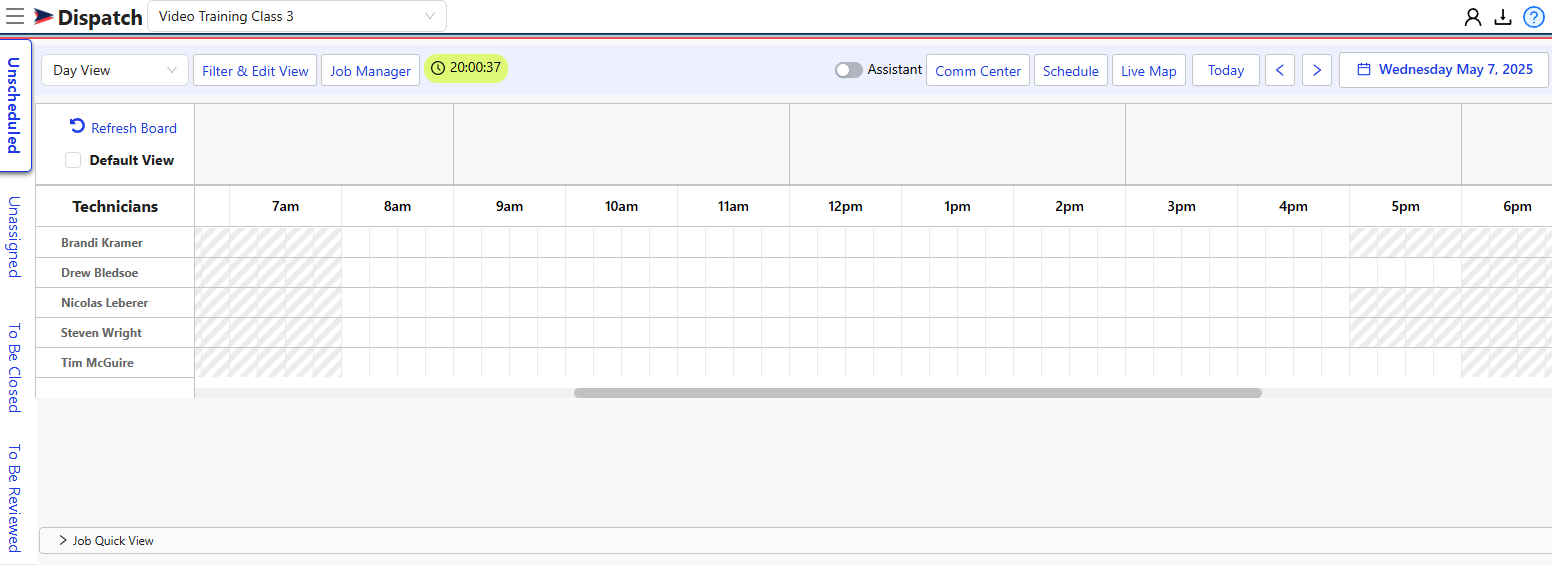Click the 7am time header
Image resolution: width=1552 pixels, height=571 pixels.
coord(285,207)
